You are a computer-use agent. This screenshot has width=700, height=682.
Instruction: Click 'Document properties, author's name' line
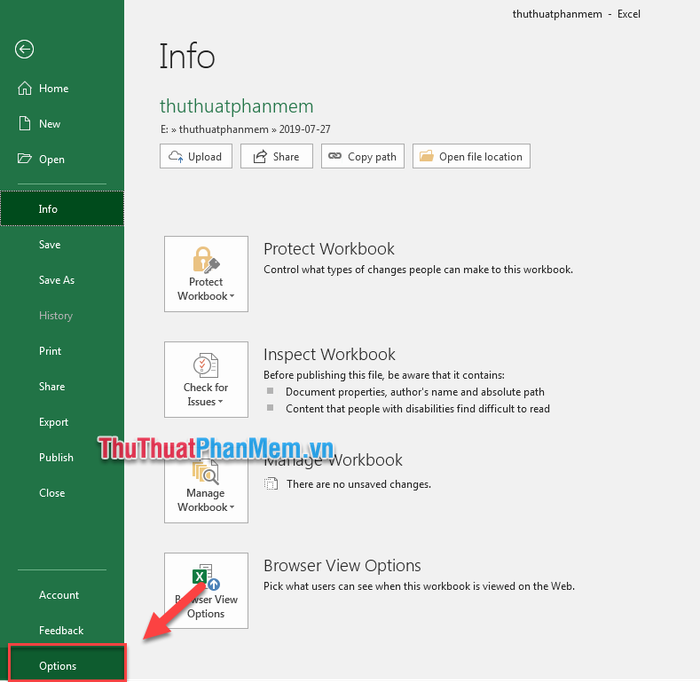[415, 392]
